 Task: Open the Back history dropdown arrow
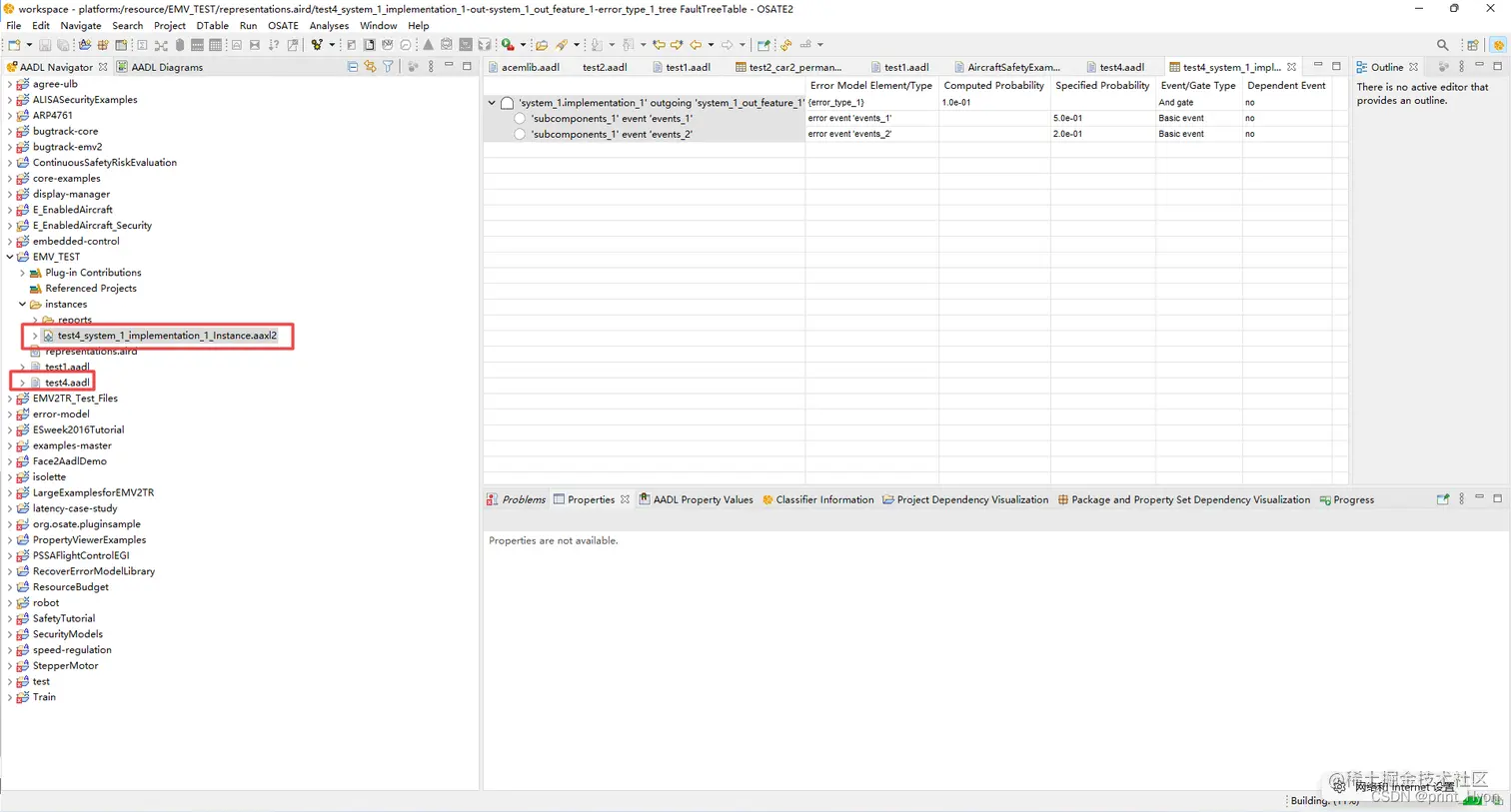[x=711, y=45]
